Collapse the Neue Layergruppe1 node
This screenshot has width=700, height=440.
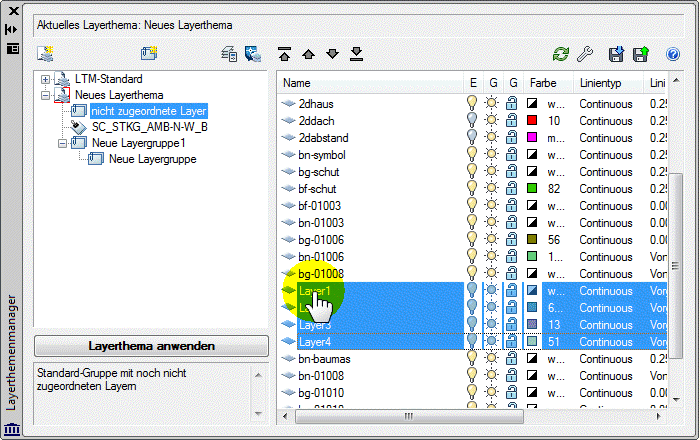[x=62, y=144]
